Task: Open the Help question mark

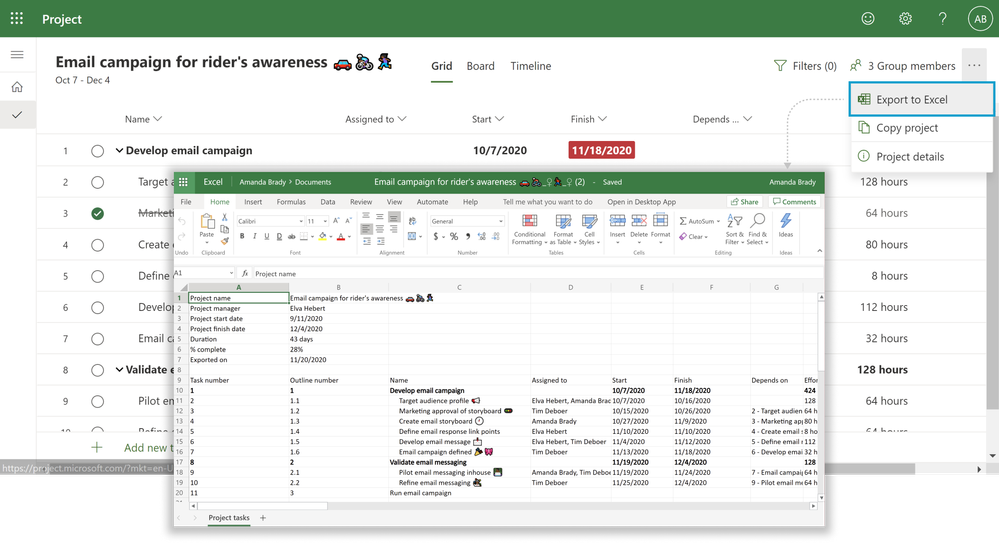Action: 942,18
